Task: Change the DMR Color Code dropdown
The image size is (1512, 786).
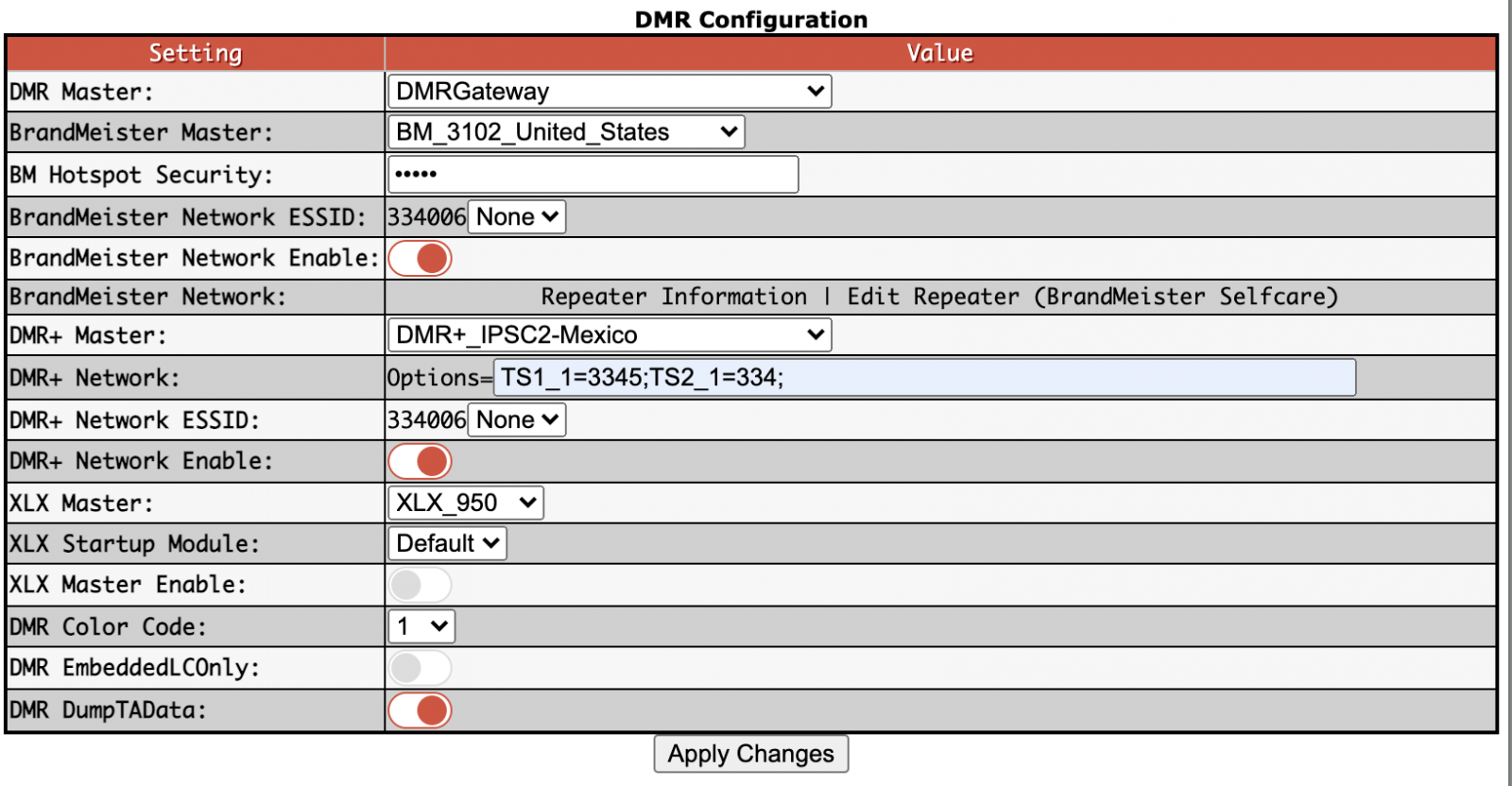Action: pyautogui.click(x=421, y=625)
